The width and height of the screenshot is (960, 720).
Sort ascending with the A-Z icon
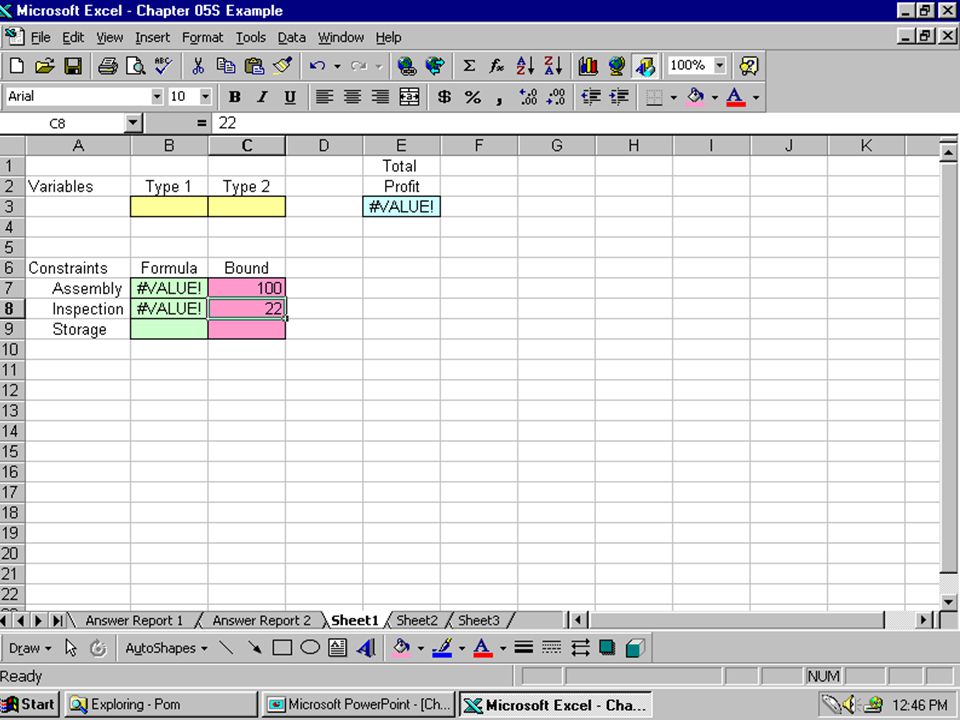click(x=525, y=66)
